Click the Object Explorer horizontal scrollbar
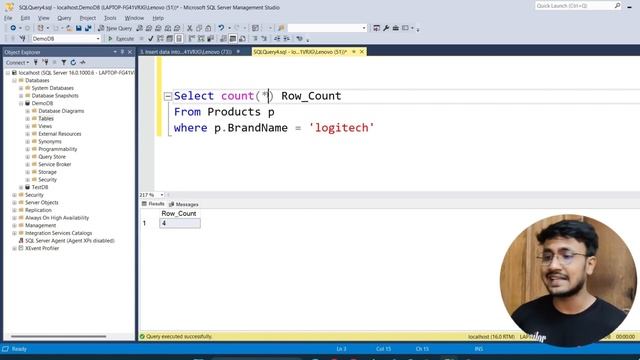Screen dimensions: 640x360 pyautogui.click(x=58, y=336)
